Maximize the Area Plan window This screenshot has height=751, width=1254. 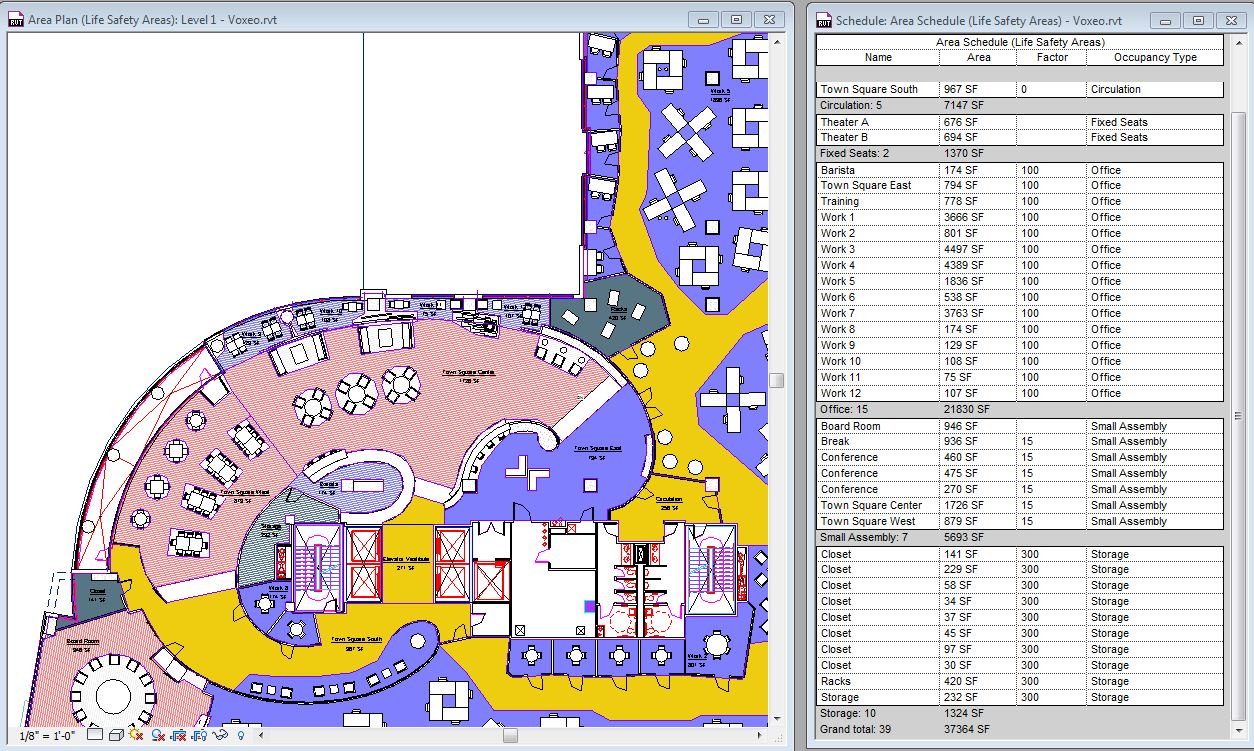[737, 19]
